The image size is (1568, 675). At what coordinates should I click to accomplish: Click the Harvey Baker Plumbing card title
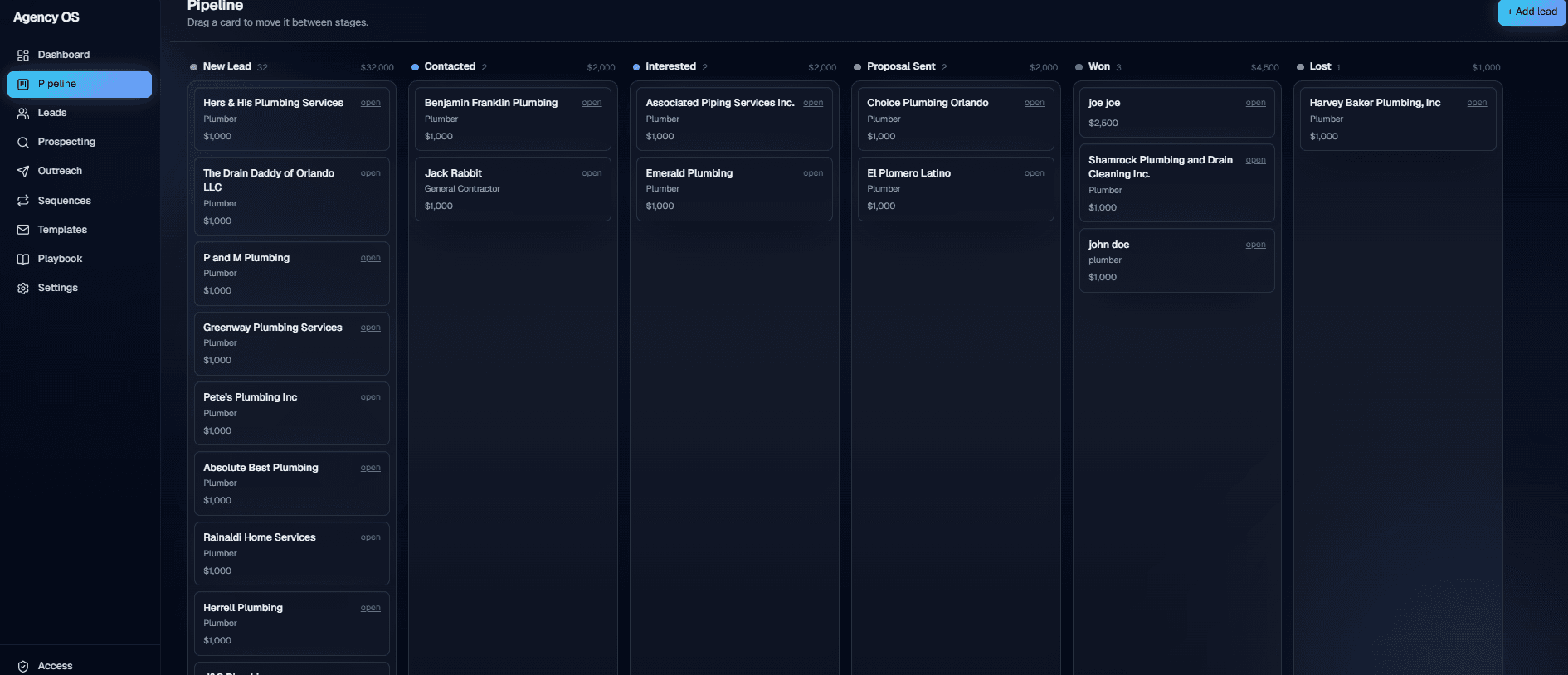[1375, 103]
